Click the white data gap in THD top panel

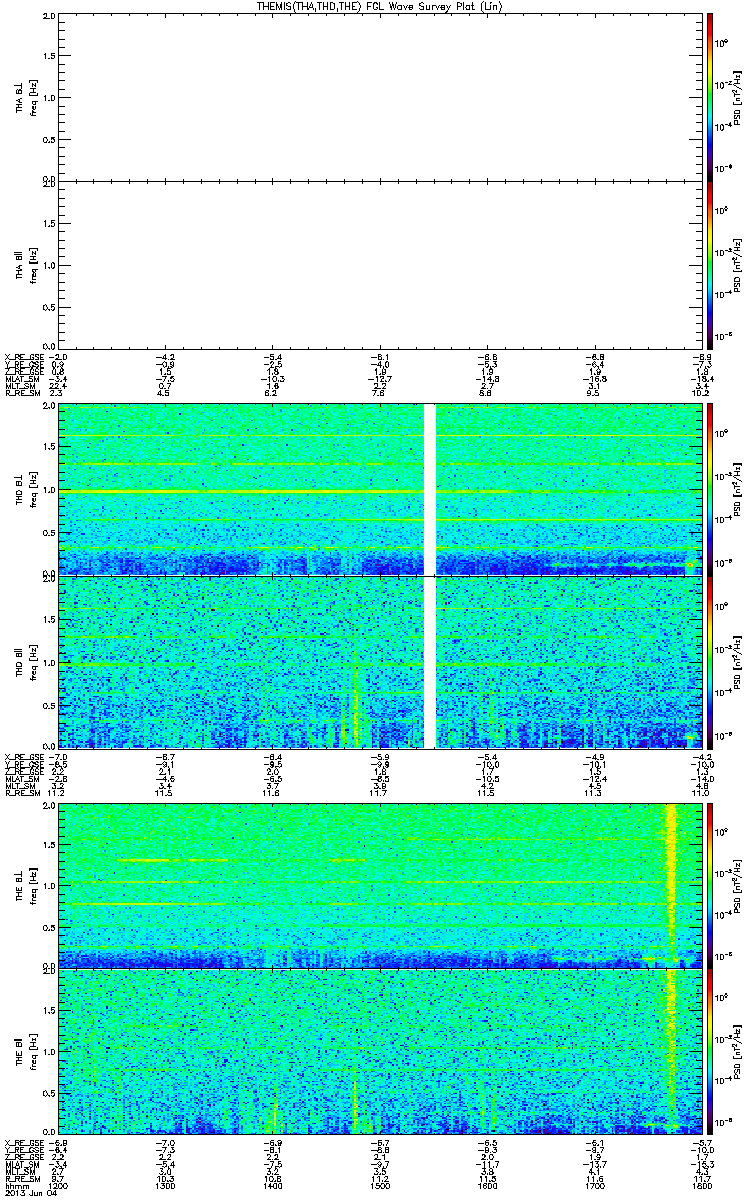tap(431, 489)
